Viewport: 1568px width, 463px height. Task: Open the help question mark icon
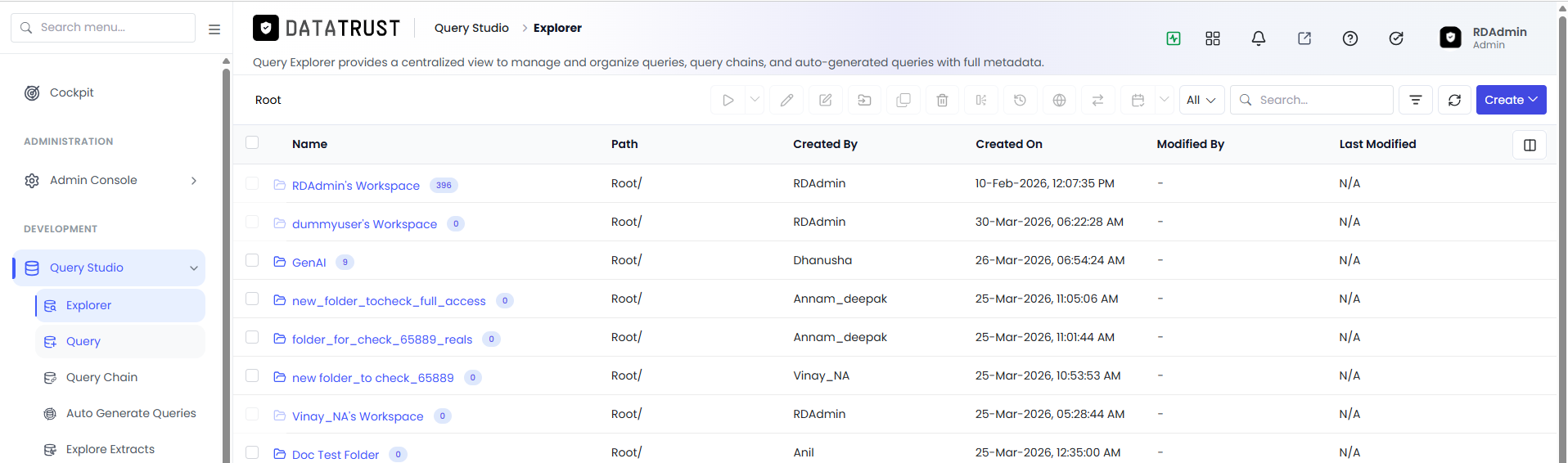(1350, 38)
